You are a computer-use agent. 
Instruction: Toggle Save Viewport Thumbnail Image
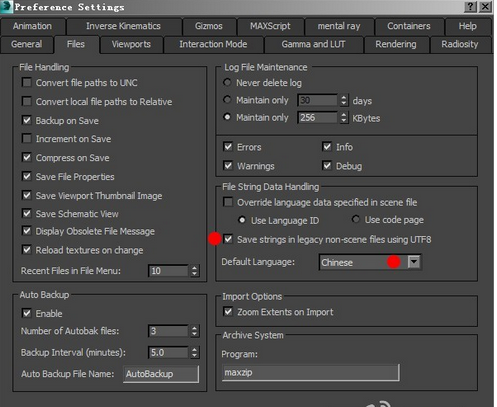(x=27, y=195)
